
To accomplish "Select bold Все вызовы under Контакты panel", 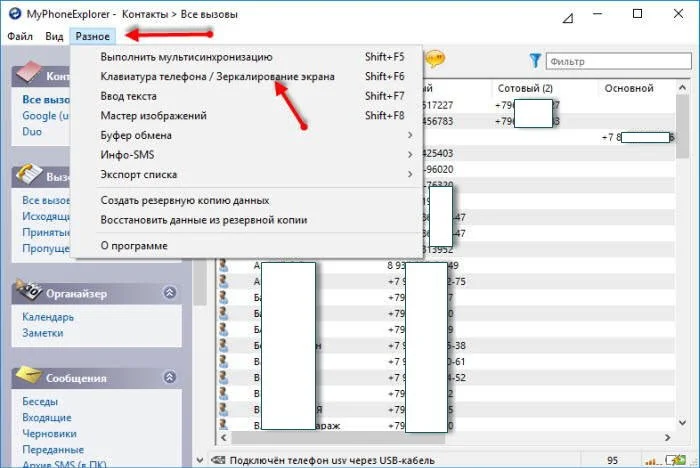I will [x=46, y=100].
